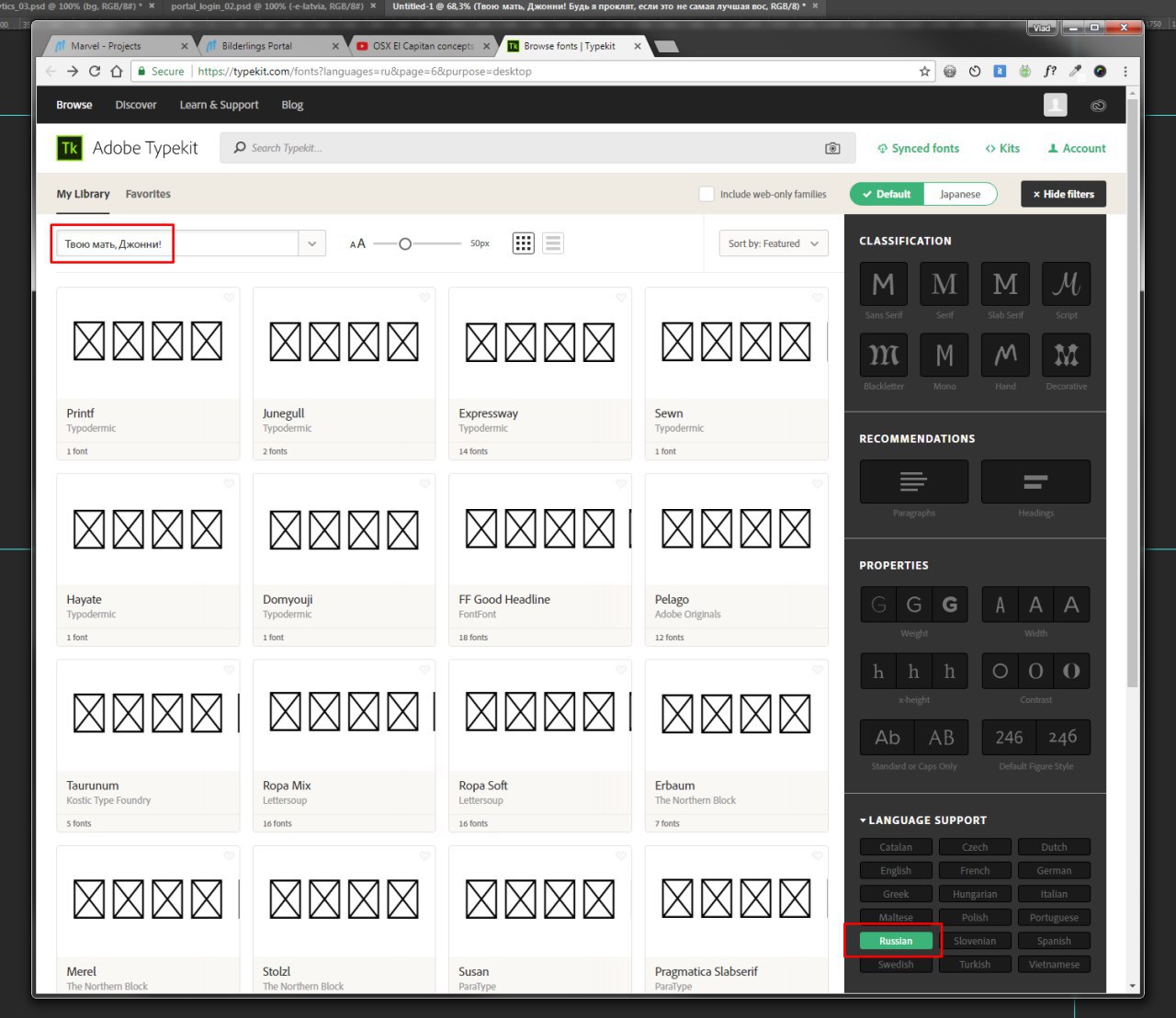
Task: Select the Blackletter classification icon
Action: point(883,355)
